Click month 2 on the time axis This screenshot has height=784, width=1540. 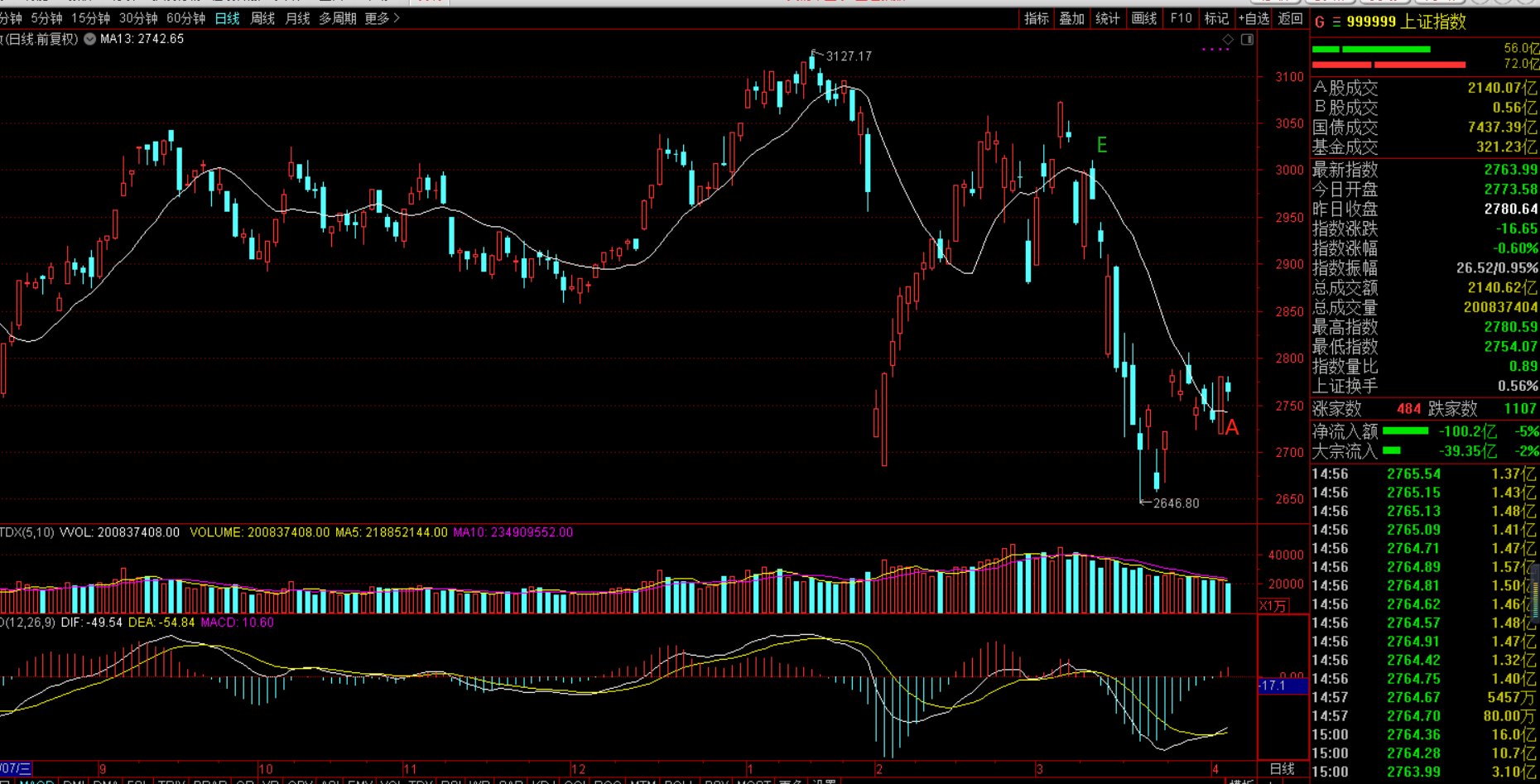[879, 769]
